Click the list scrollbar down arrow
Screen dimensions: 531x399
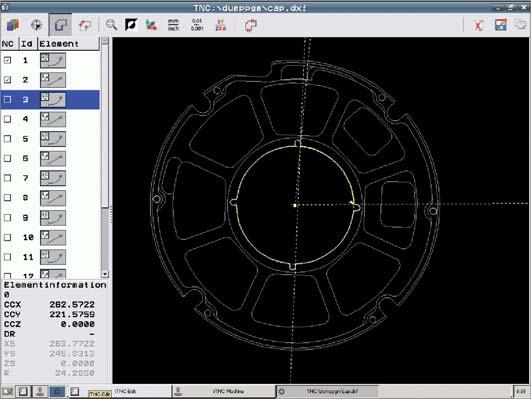click(x=105, y=274)
